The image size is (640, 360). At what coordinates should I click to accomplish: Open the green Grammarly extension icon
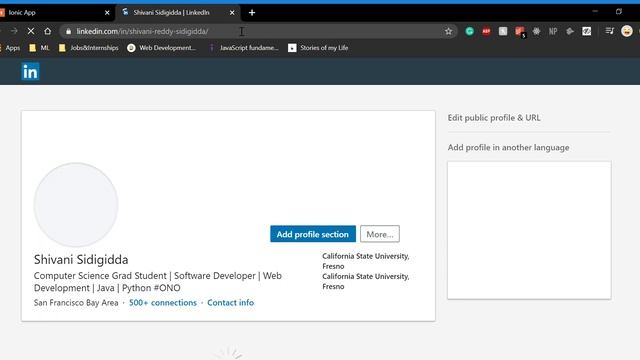[469, 31]
